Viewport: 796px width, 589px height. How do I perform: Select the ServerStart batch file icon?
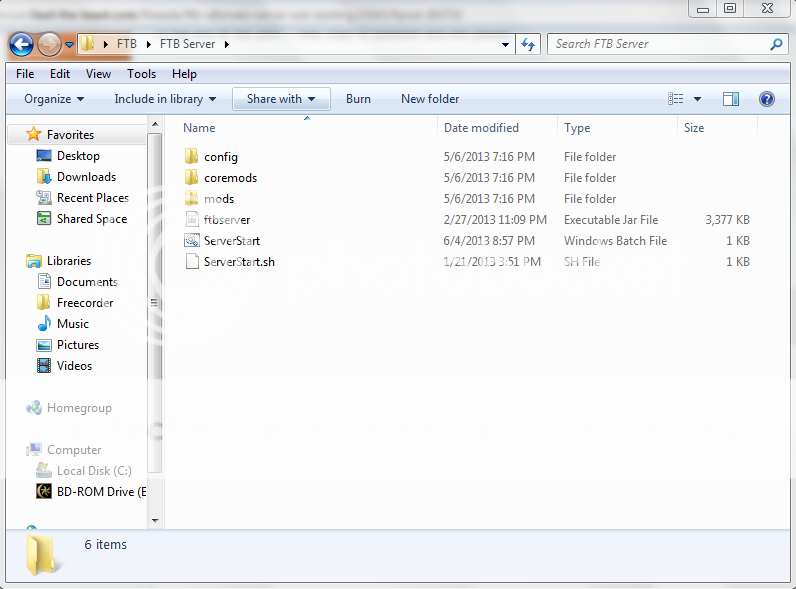tap(192, 240)
